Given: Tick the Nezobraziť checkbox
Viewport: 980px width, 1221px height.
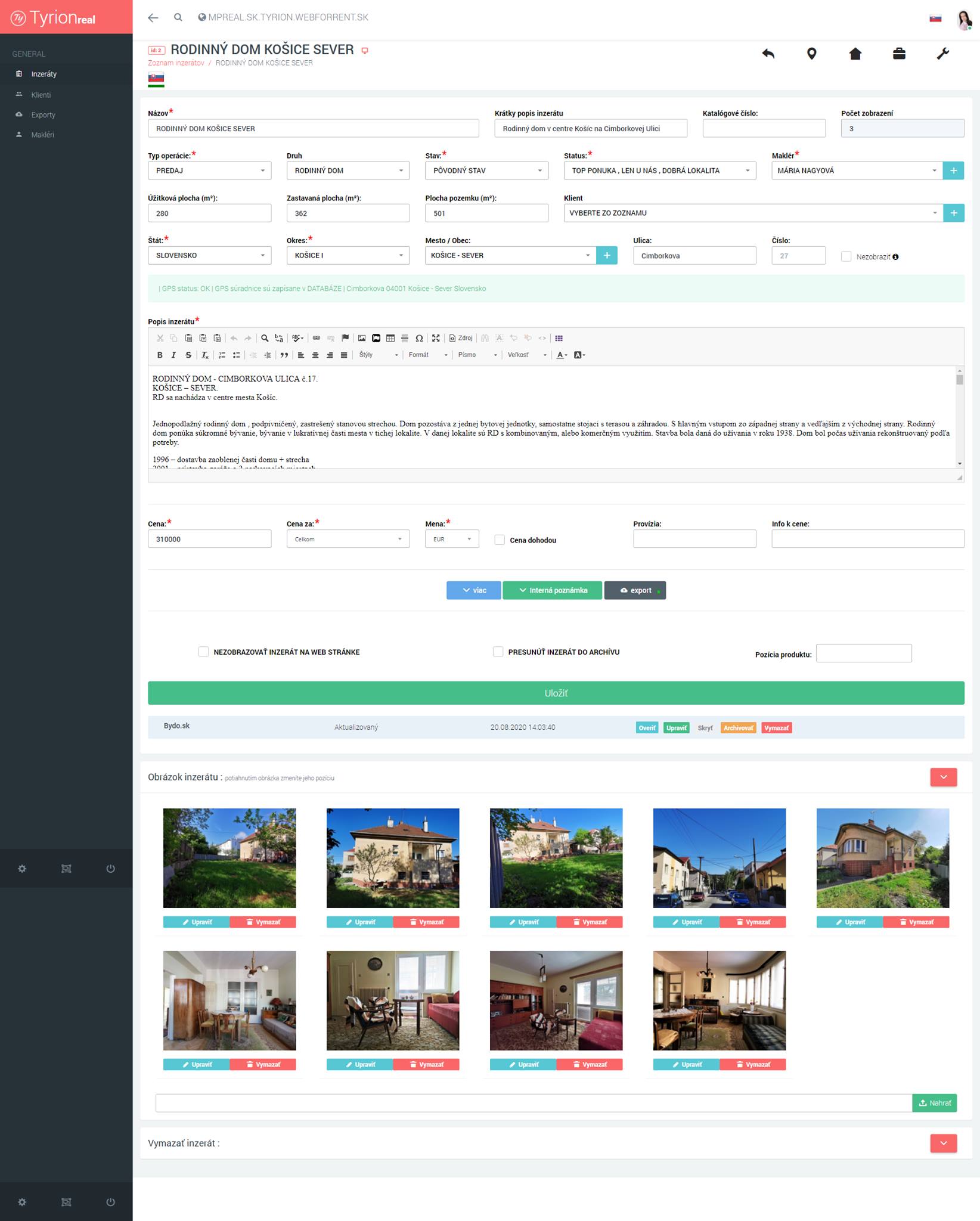Looking at the screenshot, I should tap(846, 256).
